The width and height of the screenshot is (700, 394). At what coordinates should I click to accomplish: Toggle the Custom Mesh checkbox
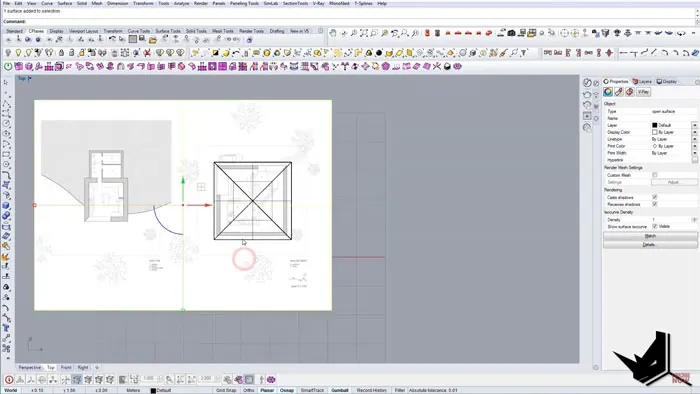654,175
